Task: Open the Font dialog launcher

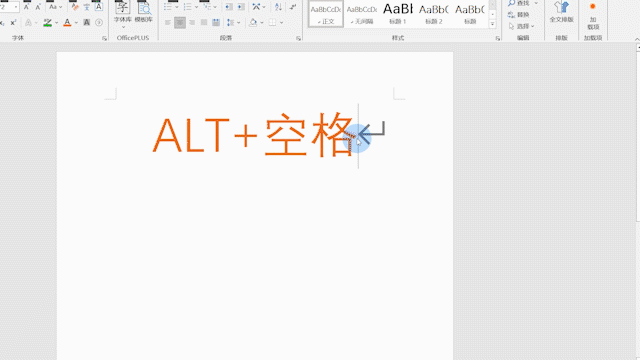Action: [x=104, y=38]
